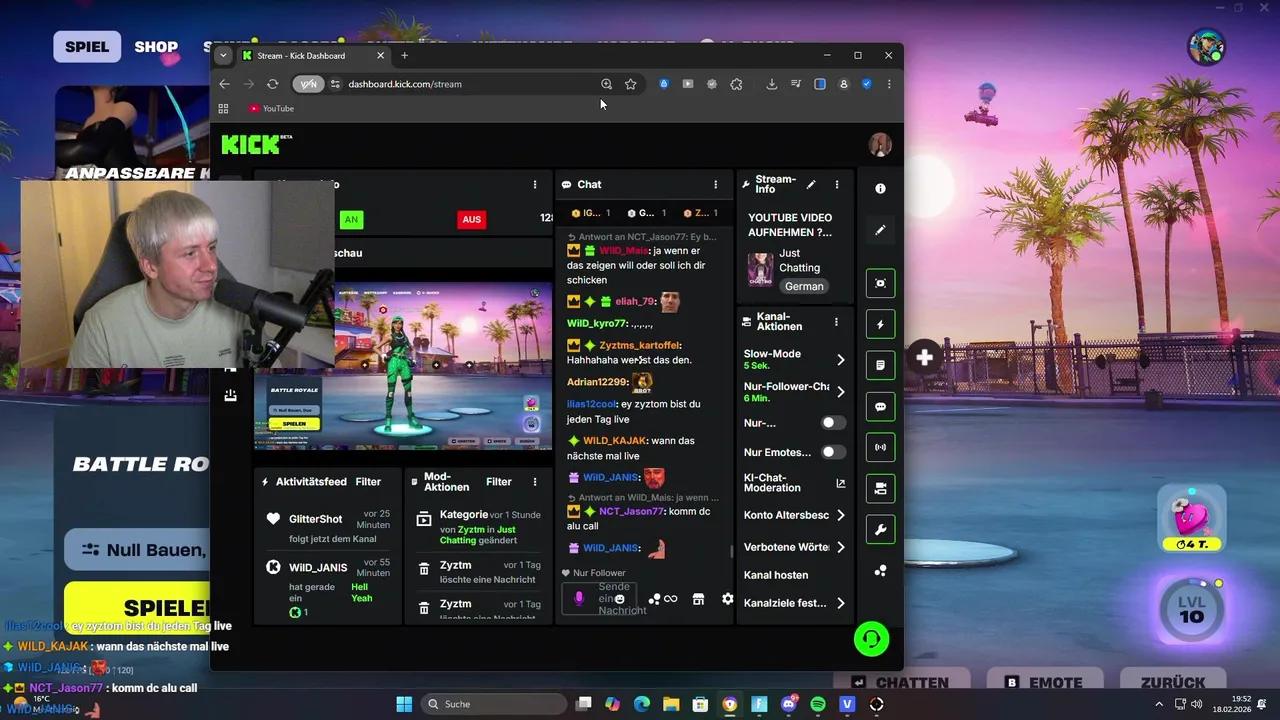Click the red AUS status button
The height and width of the screenshot is (720, 1280).
[x=471, y=219]
